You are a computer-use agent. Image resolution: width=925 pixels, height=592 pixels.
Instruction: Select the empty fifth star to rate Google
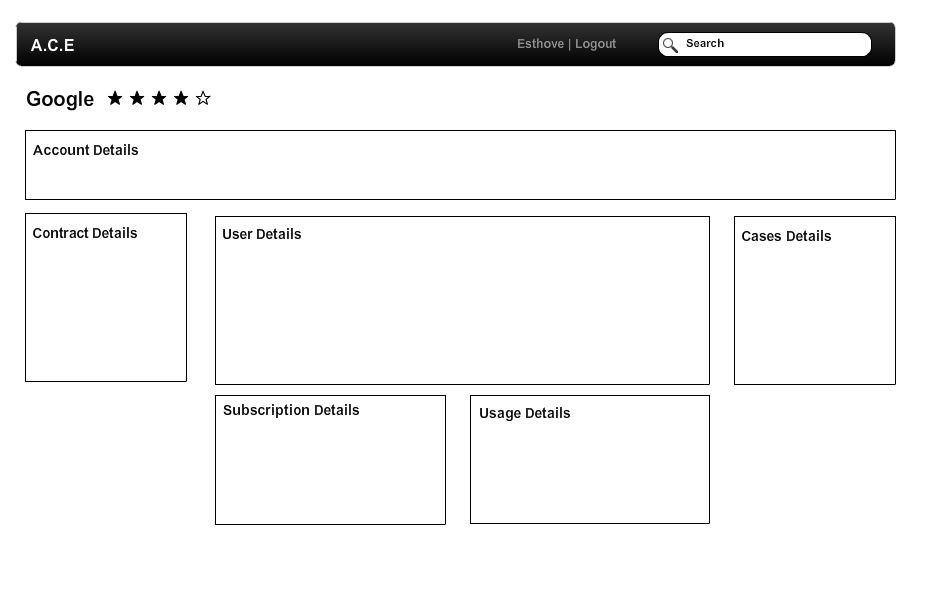[203, 98]
